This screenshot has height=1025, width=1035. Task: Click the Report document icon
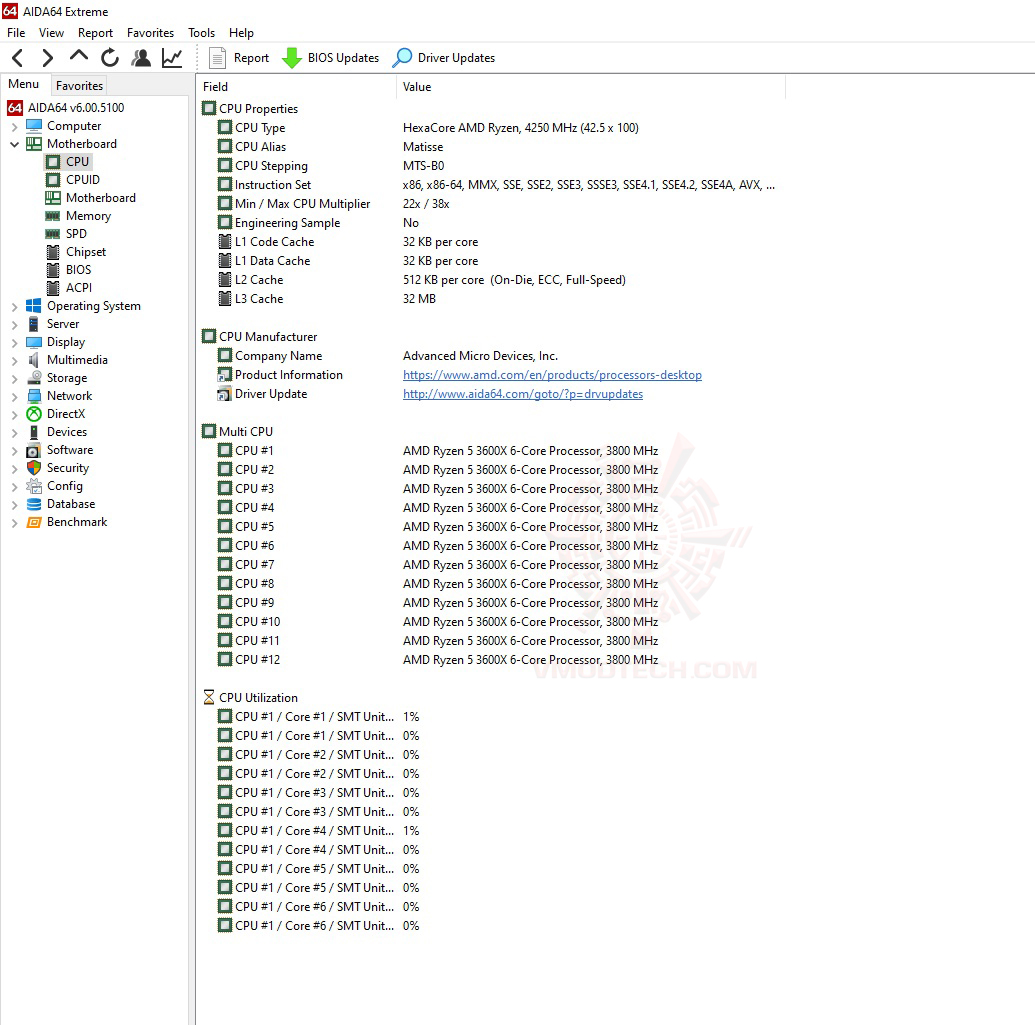[x=217, y=58]
